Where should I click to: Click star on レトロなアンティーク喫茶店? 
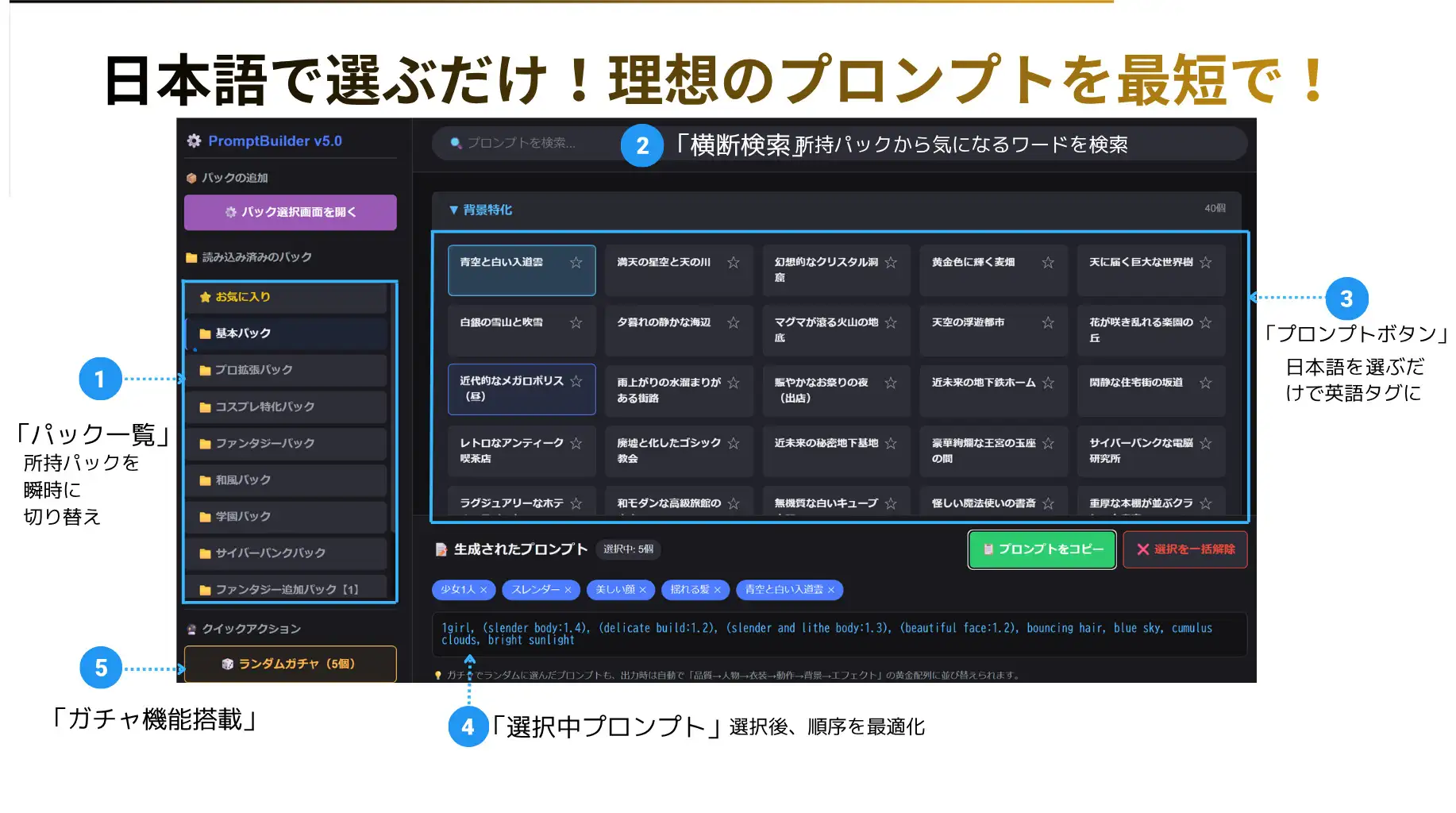(576, 444)
